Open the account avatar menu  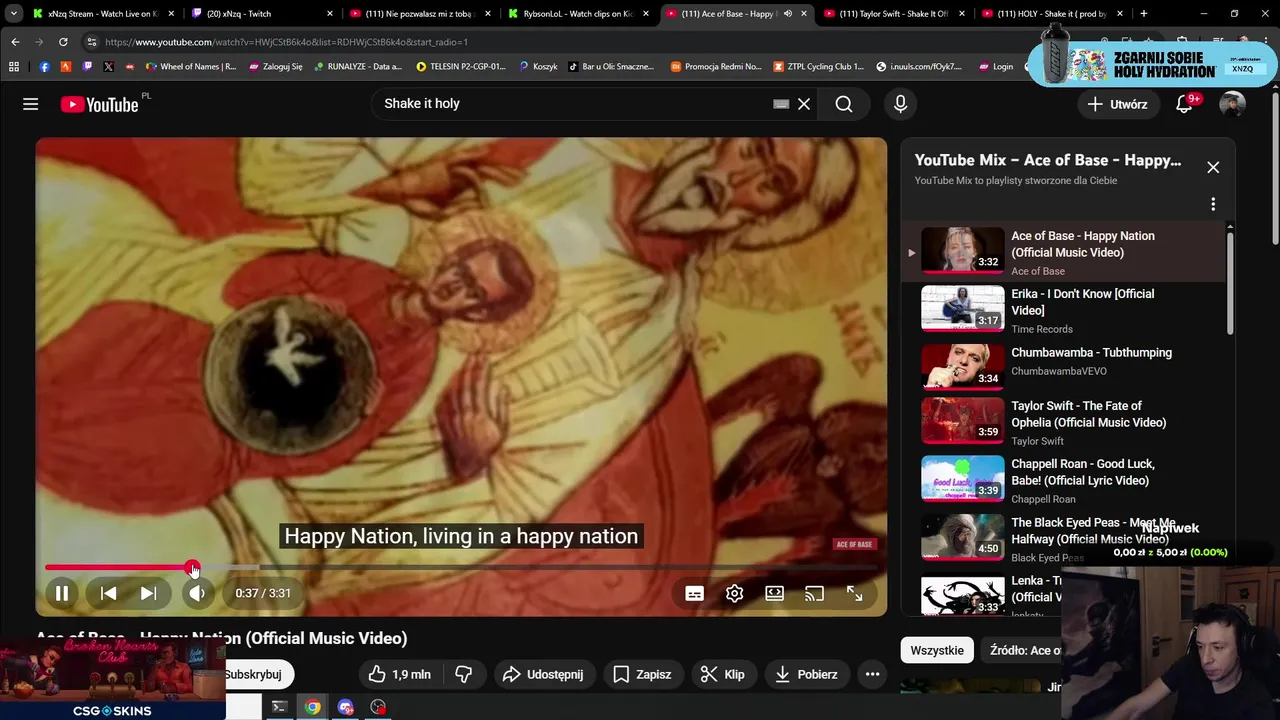pos(1232,104)
